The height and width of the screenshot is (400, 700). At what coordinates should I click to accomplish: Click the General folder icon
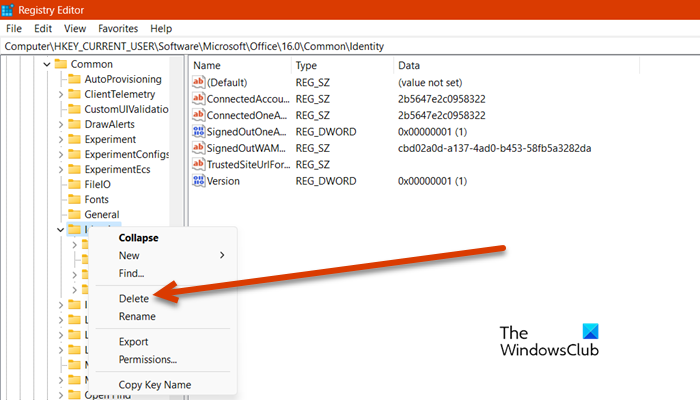[74, 215]
